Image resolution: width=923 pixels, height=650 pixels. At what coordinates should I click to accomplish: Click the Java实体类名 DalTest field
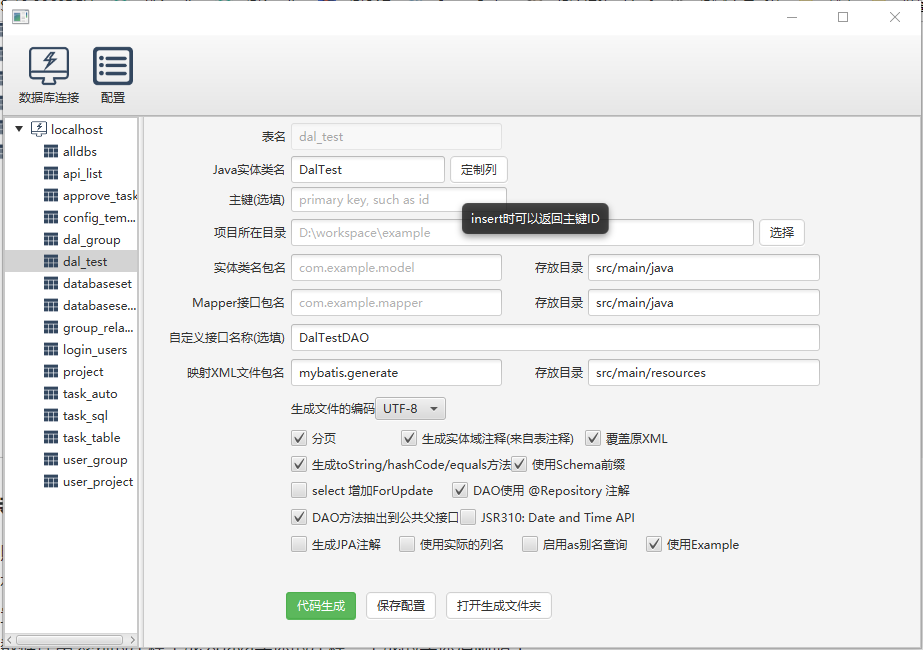tap(368, 170)
